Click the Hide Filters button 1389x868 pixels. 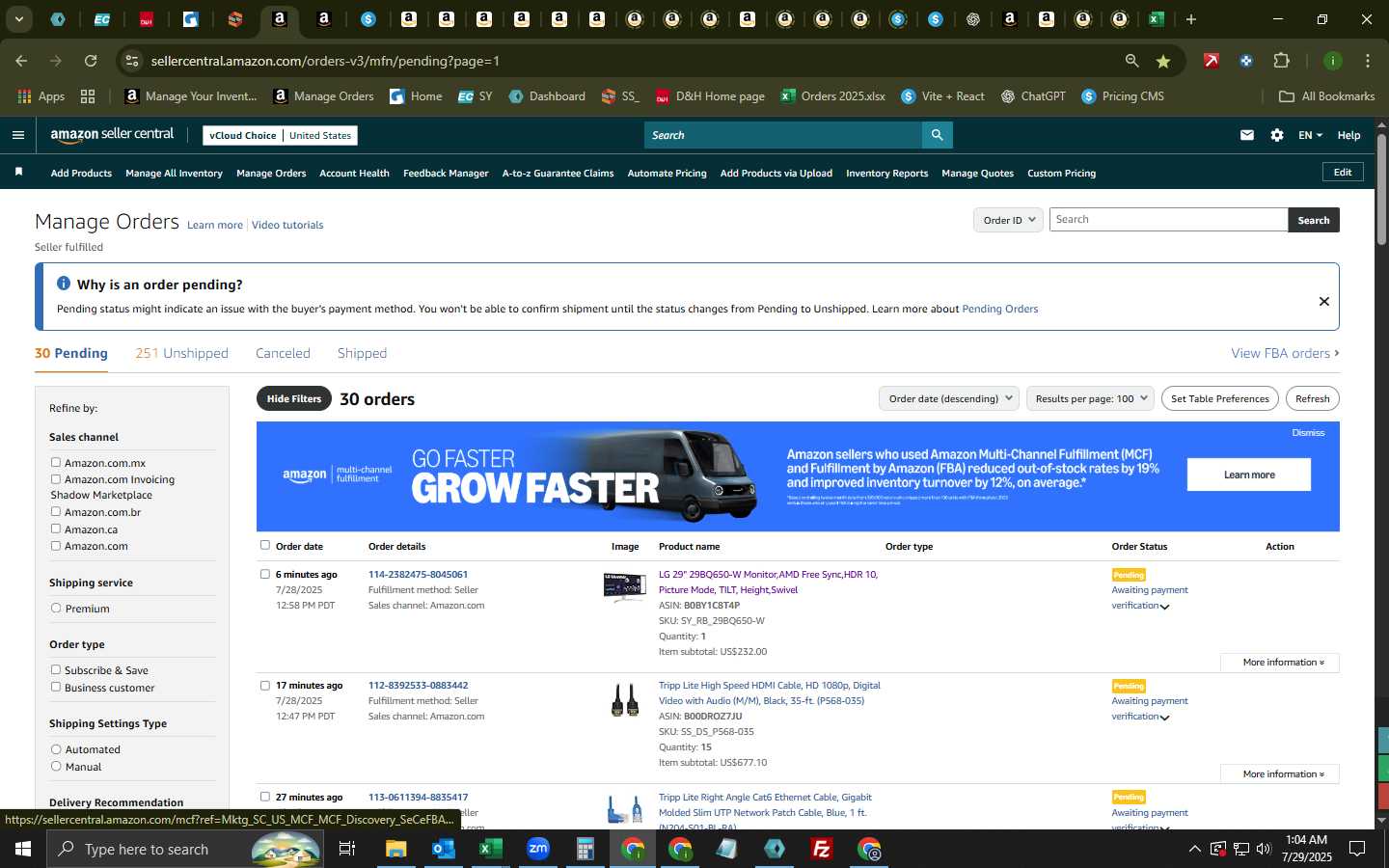(294, 398)
